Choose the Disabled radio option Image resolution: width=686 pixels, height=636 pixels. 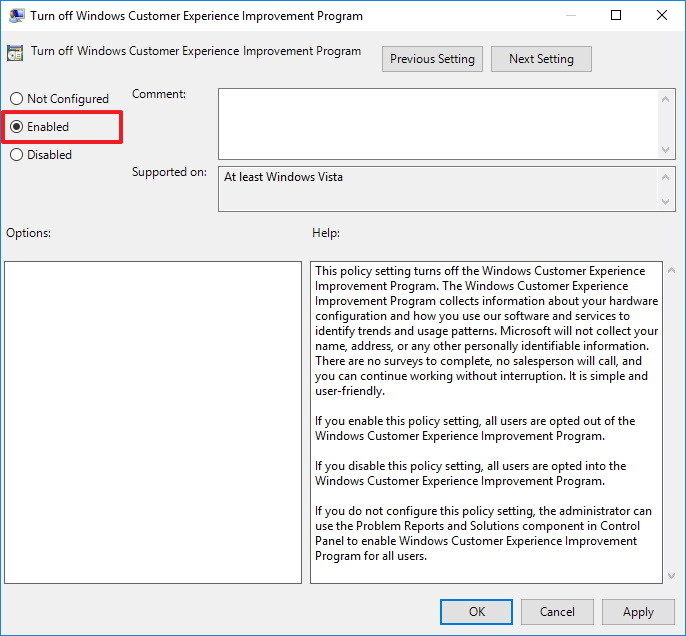41,155
